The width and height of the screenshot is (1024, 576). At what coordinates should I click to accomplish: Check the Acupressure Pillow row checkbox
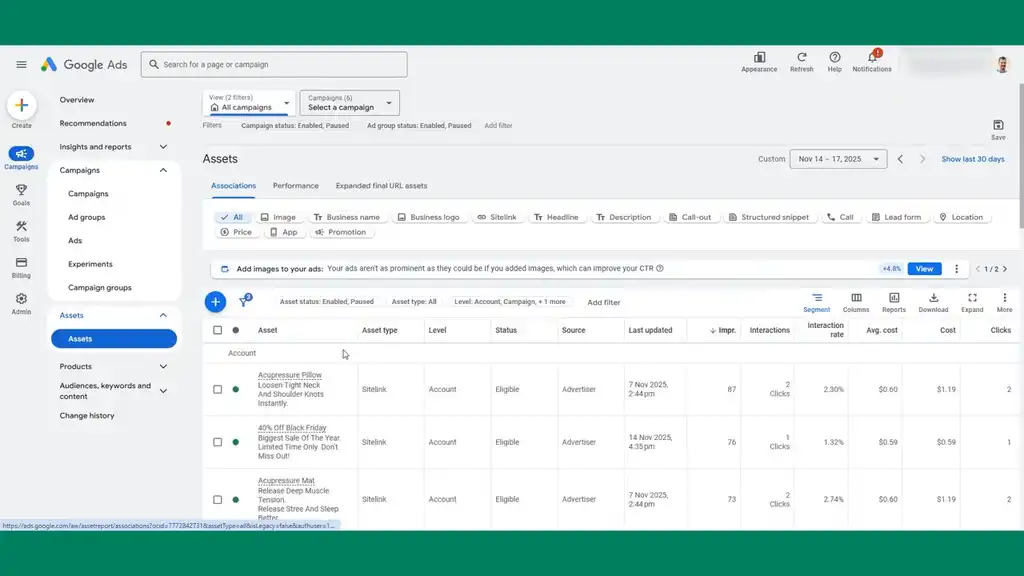(217, 389)
